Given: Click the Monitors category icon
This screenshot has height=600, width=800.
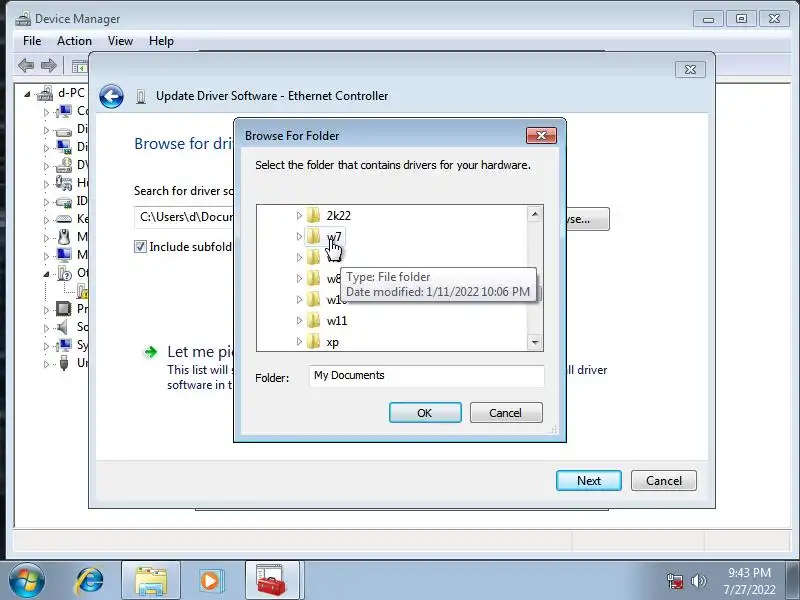Looking at the screenshot, I should 64,255.
